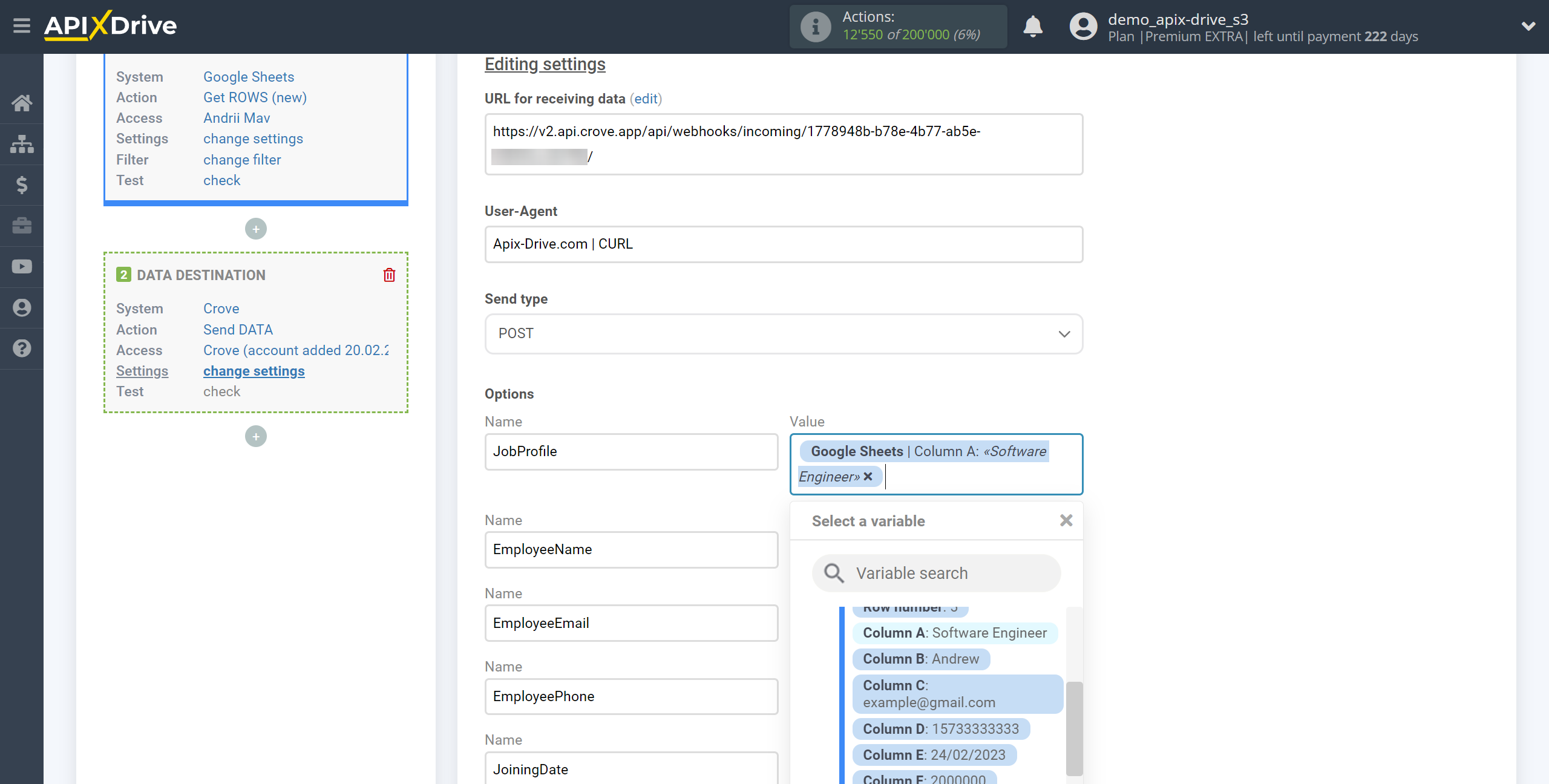The height and width of the screenshot is (784, 1549).
Task: Click the JobProfile value field
Action: pos(936,464)
